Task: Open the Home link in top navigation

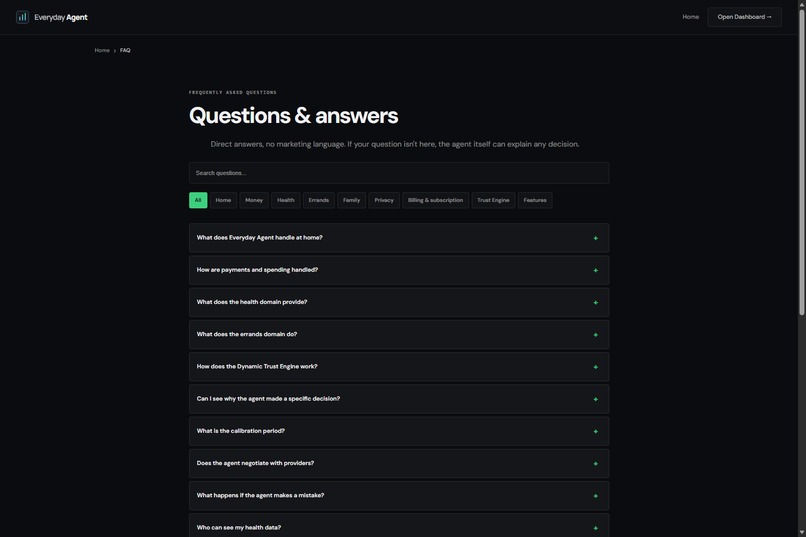Action: click(x=690, y=17)
